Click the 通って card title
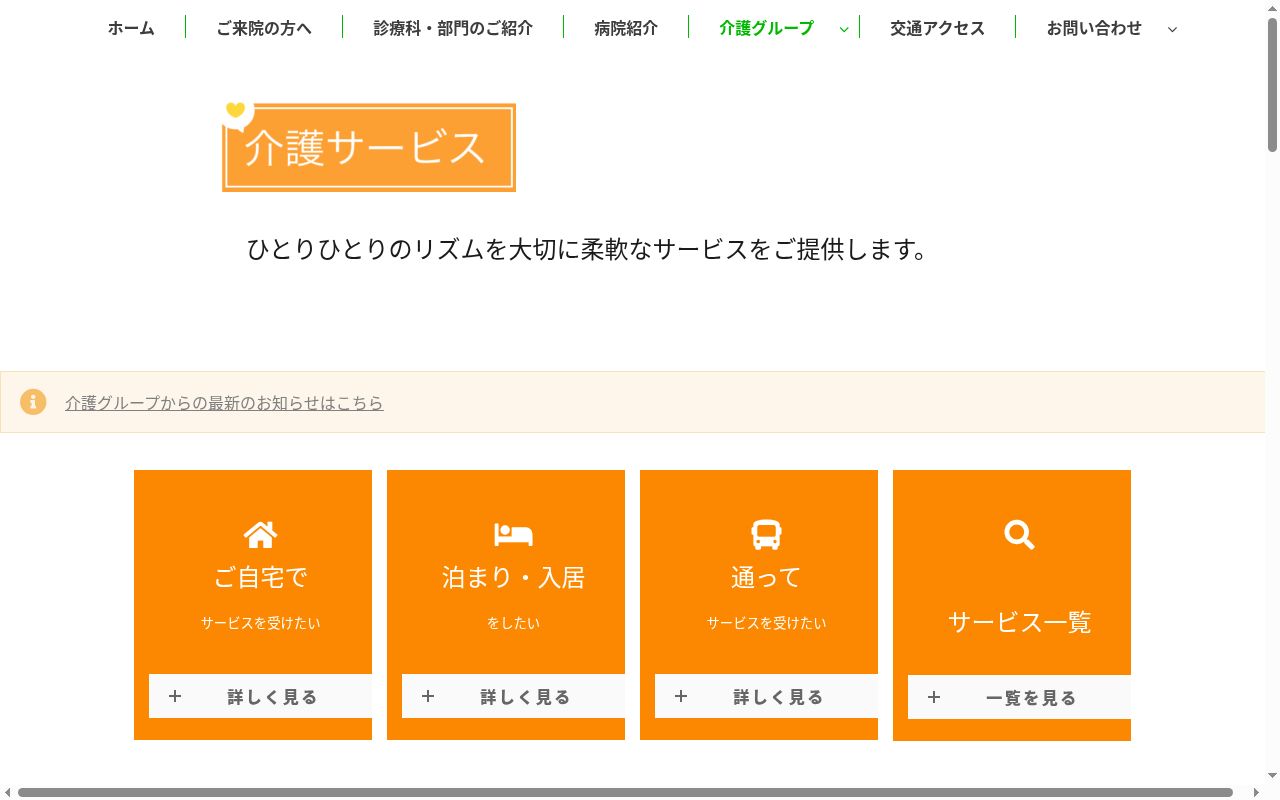This screenshot has height=800, width=1280. pyautogui.click(x=766, y=577)
